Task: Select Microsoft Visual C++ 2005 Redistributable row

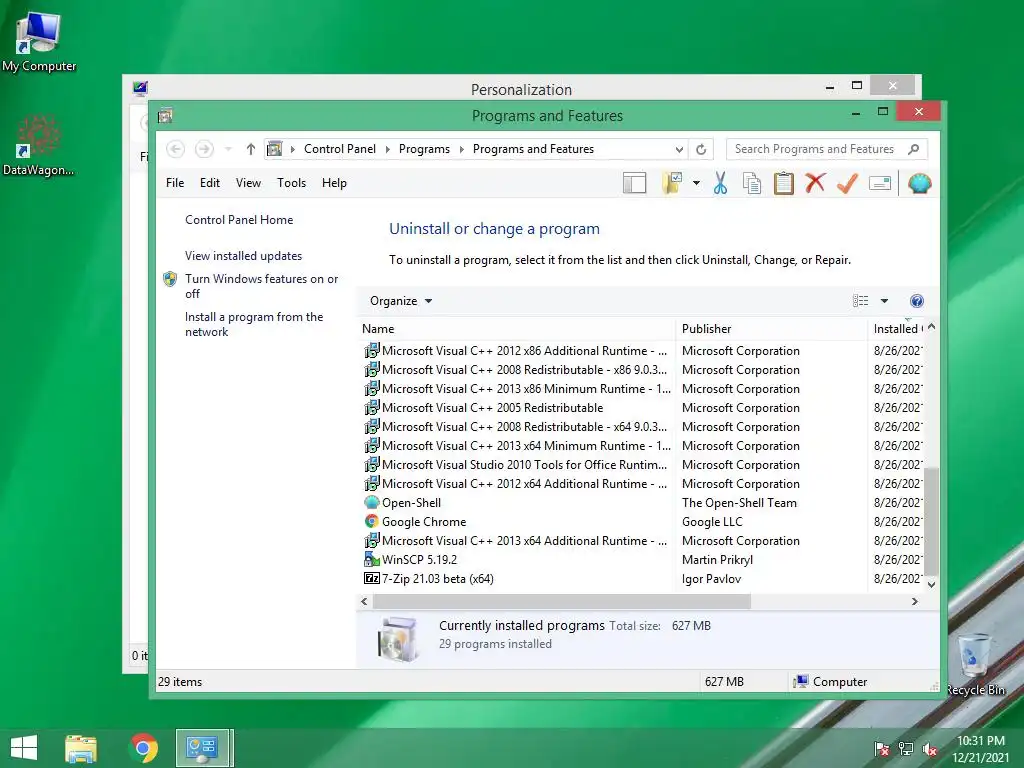Action: coord(643,408)
